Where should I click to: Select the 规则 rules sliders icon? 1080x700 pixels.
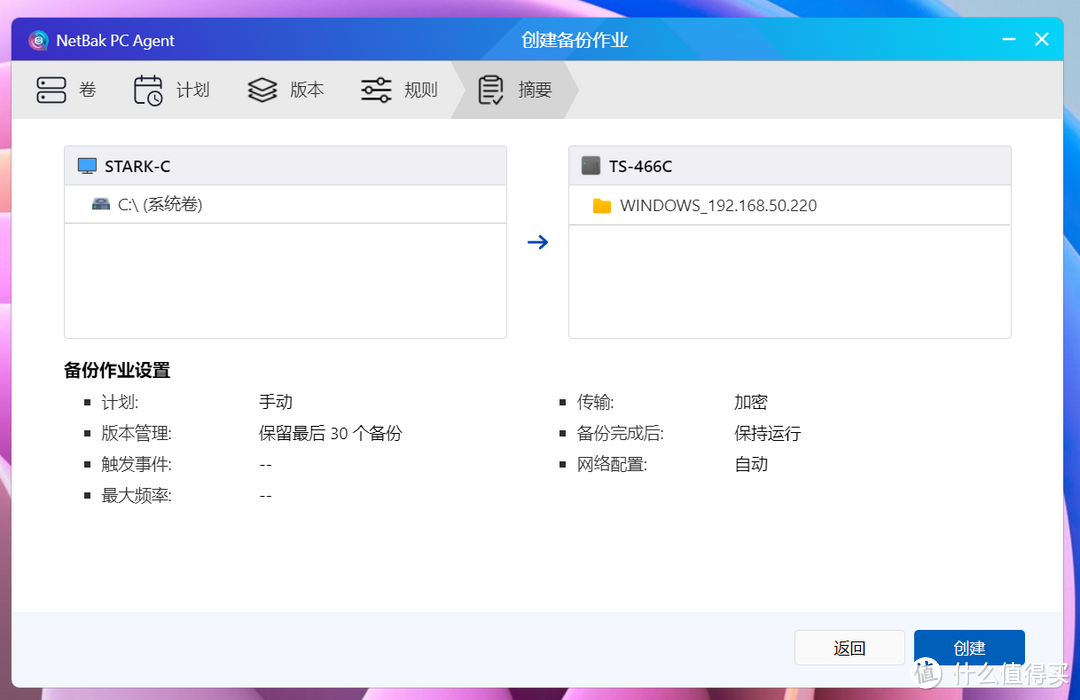point(376,89)
